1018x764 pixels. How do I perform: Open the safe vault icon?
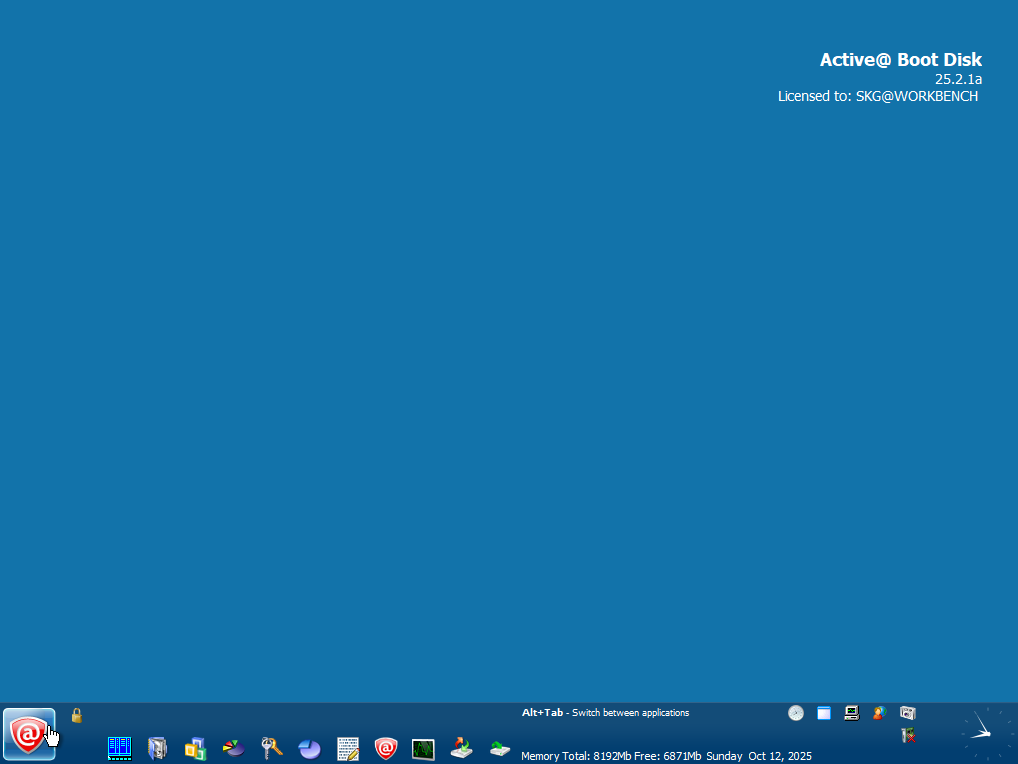pos(157,747)
